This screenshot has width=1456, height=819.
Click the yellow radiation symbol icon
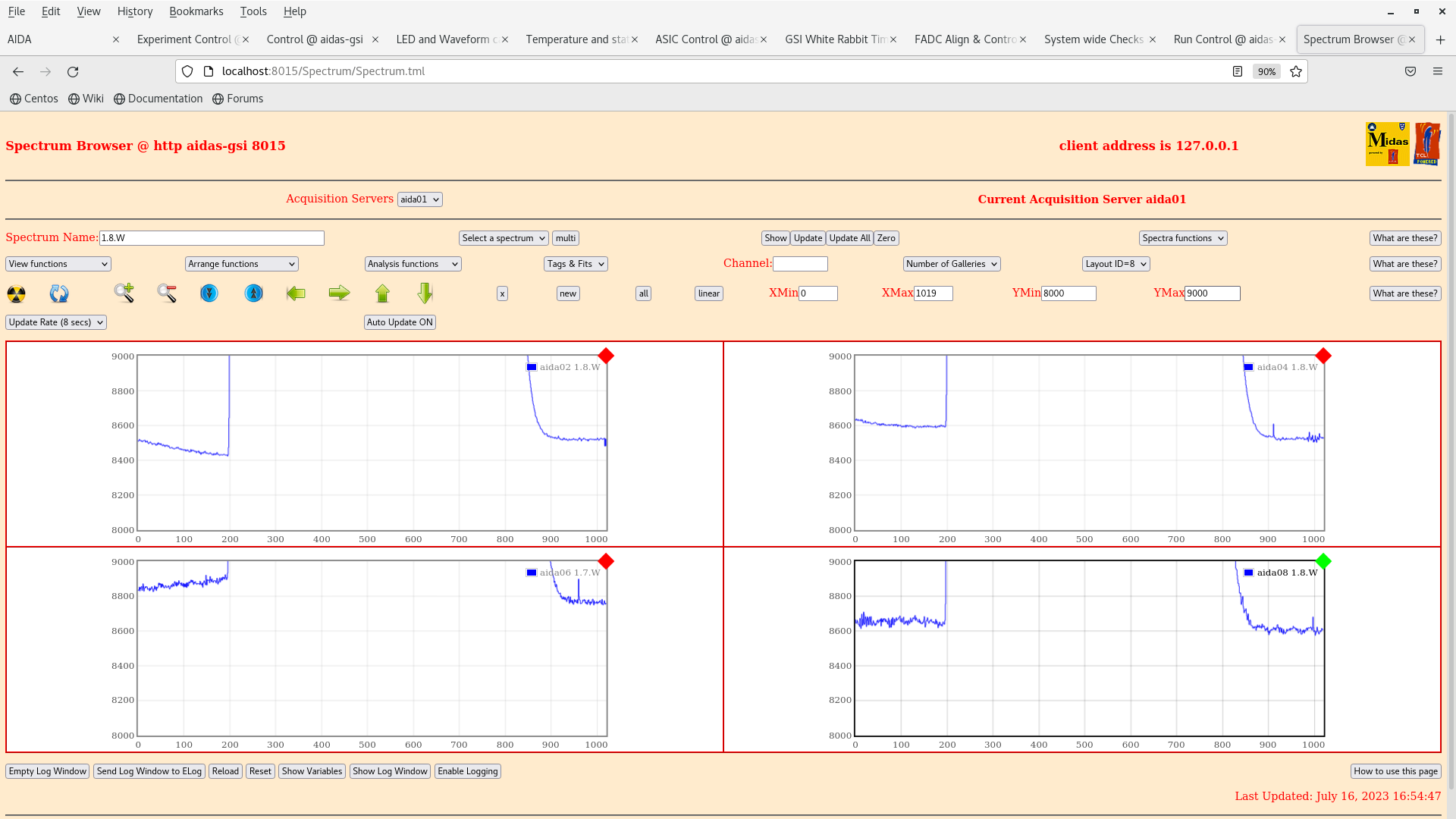(x=16, y=293)
